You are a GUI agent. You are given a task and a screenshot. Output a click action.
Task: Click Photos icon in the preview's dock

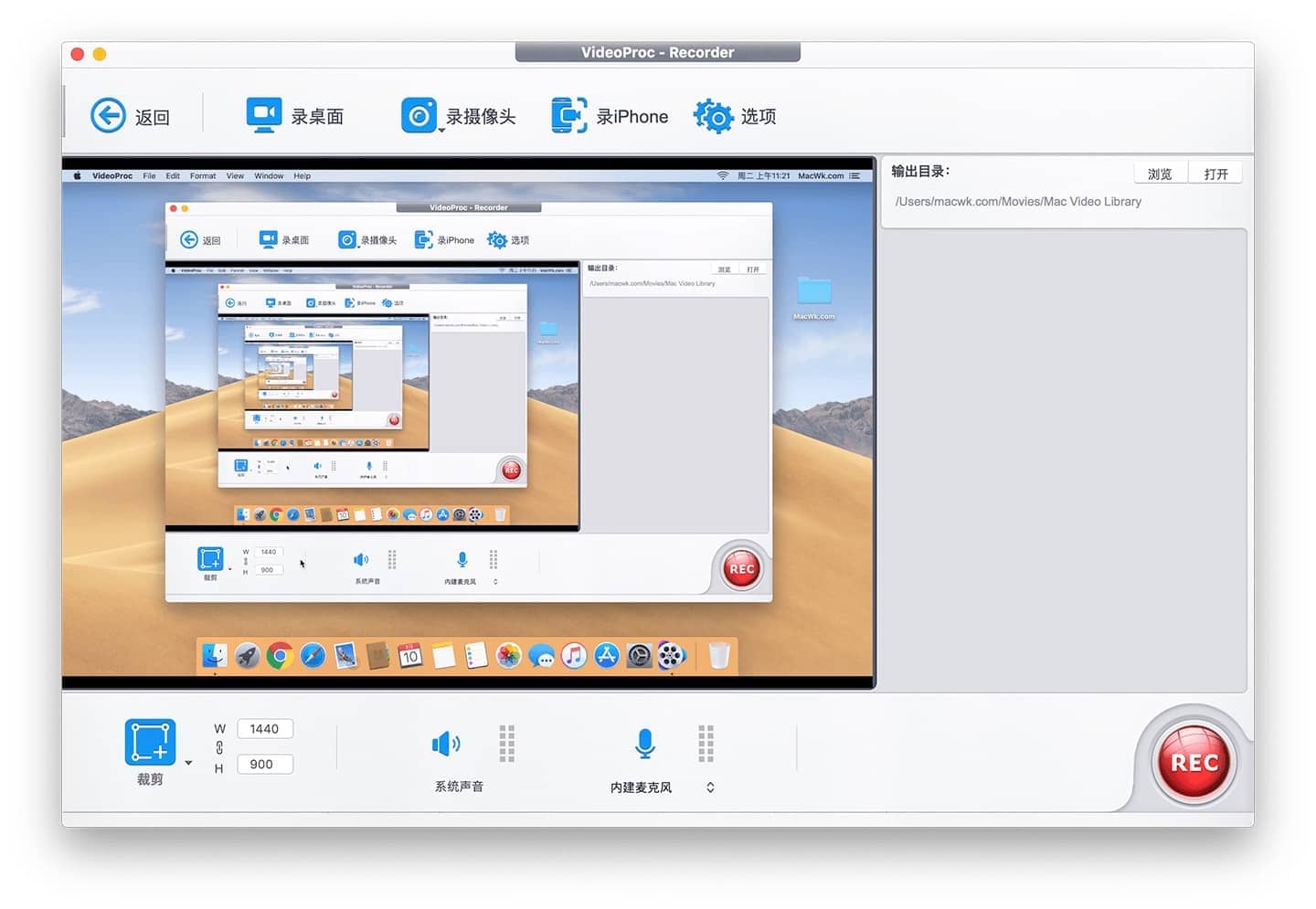(509, 655)
